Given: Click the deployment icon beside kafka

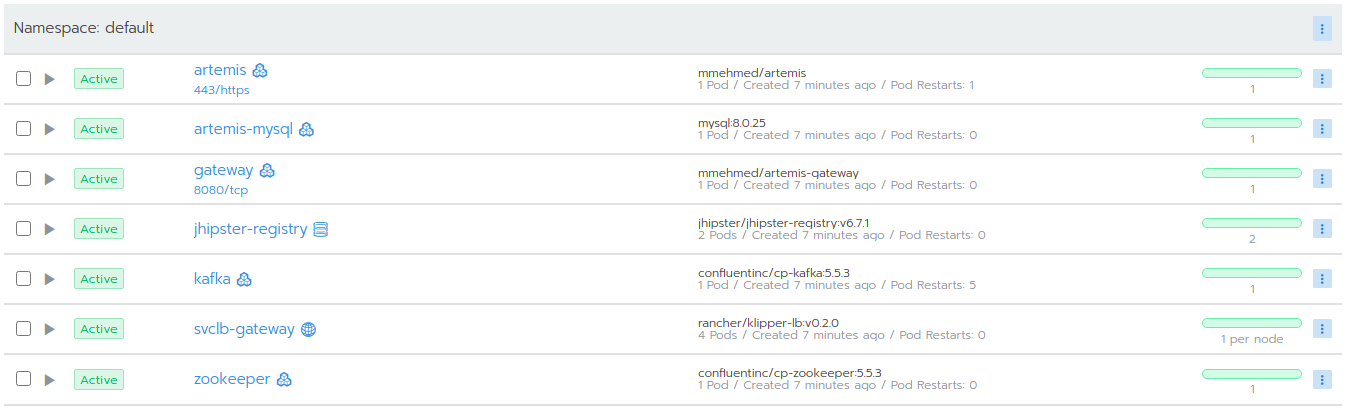Looking at the screenshot, I should coord(244,279).
